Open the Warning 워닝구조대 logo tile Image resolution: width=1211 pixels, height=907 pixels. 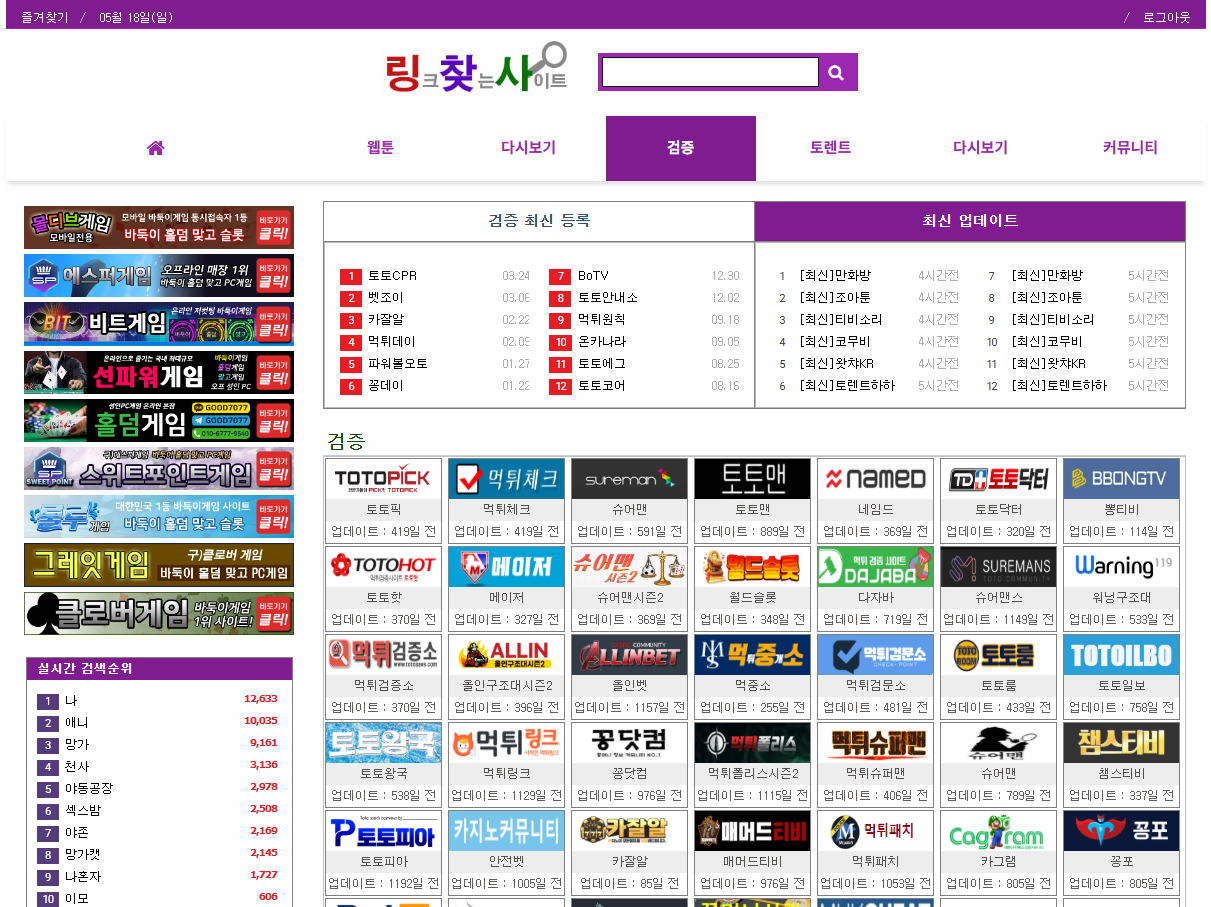click(x=1121, y=567)
